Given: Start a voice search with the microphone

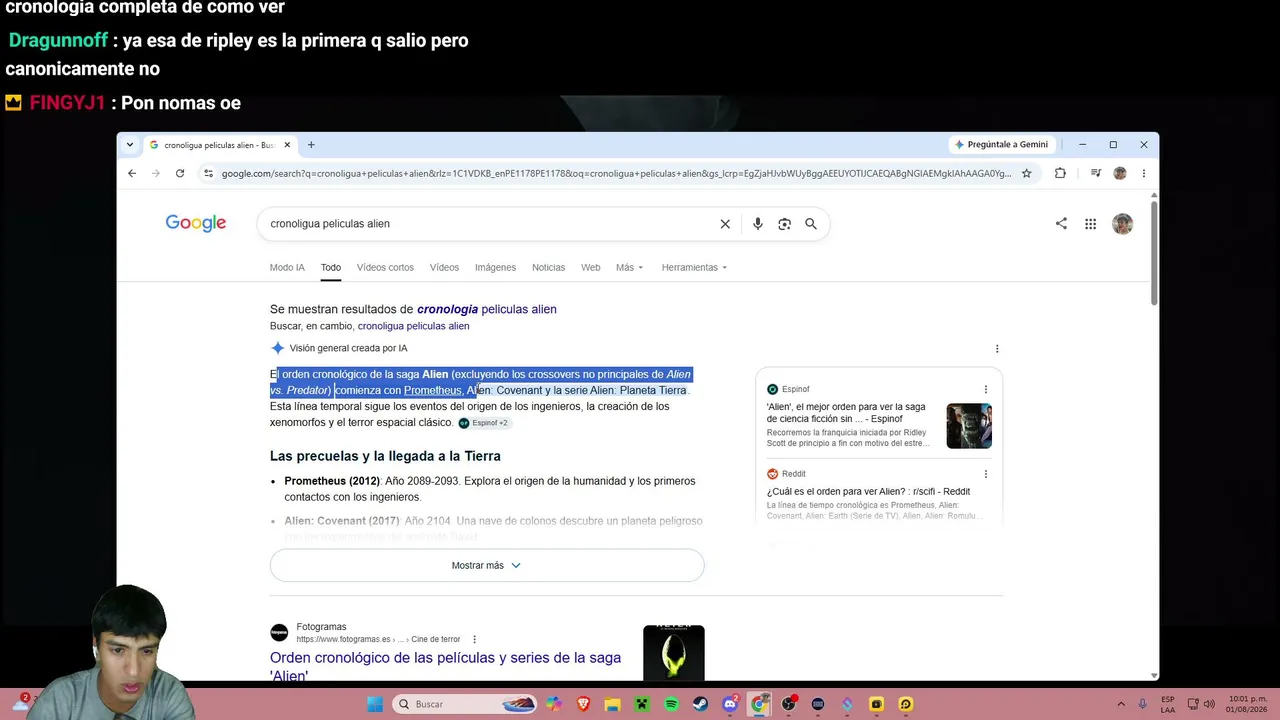Looking at the screenshot, I should [x=758, y=224].
